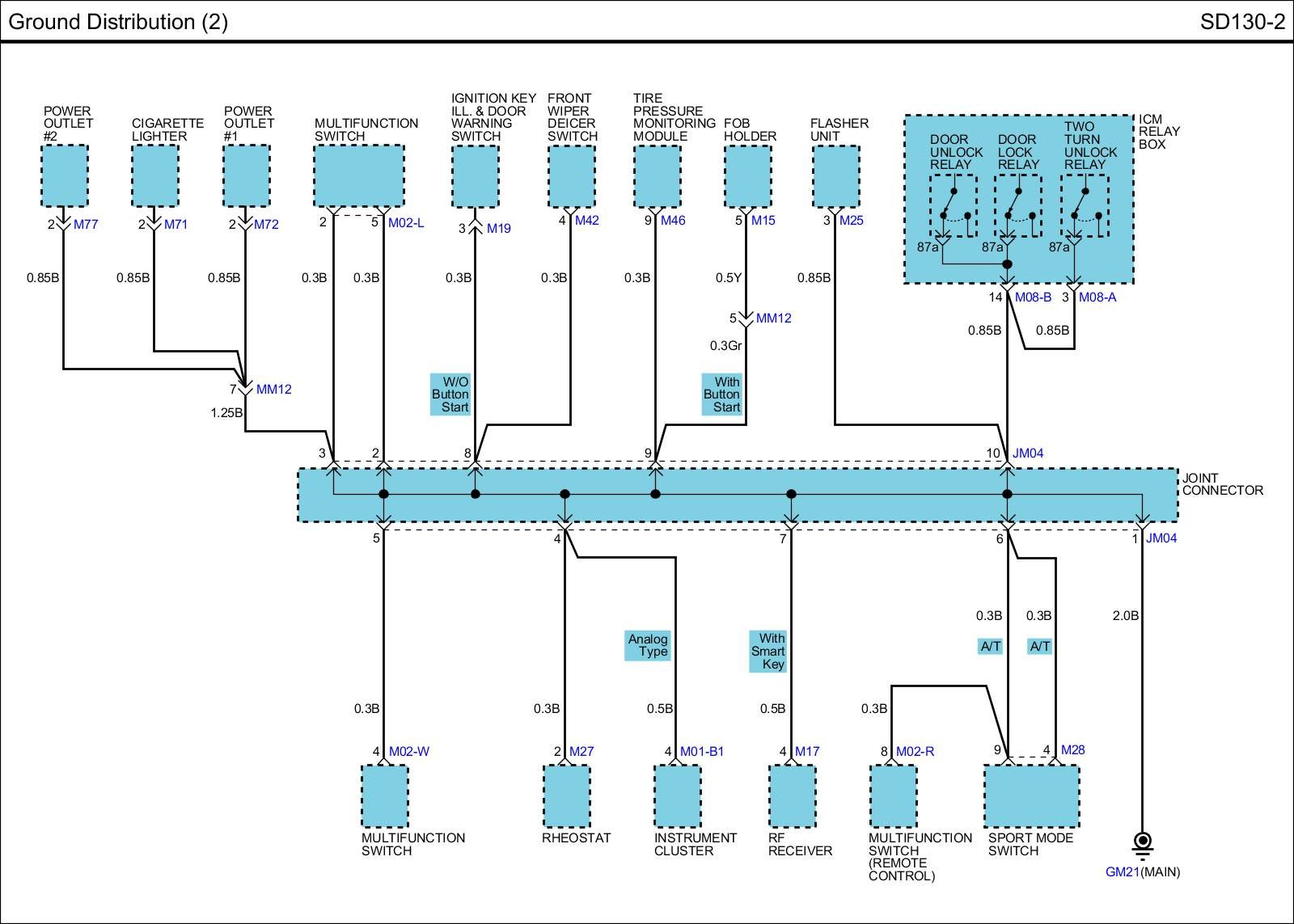This screenshot has width=1294, height=924.
Task: Select the Sport Mode Switch component box
Action: click(x=1031, y=796)
